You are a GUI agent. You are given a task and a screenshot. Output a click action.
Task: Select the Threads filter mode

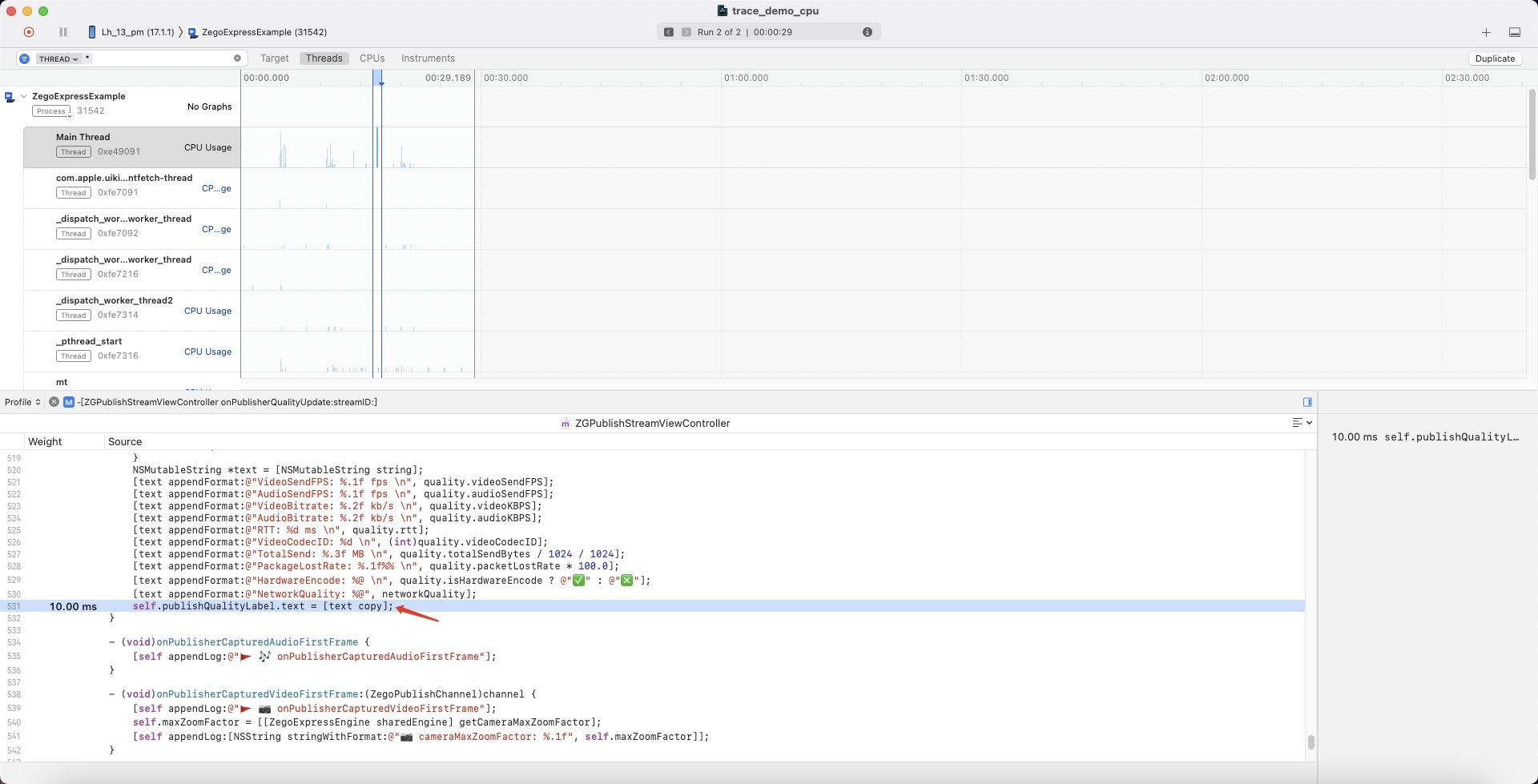[324, 58]
